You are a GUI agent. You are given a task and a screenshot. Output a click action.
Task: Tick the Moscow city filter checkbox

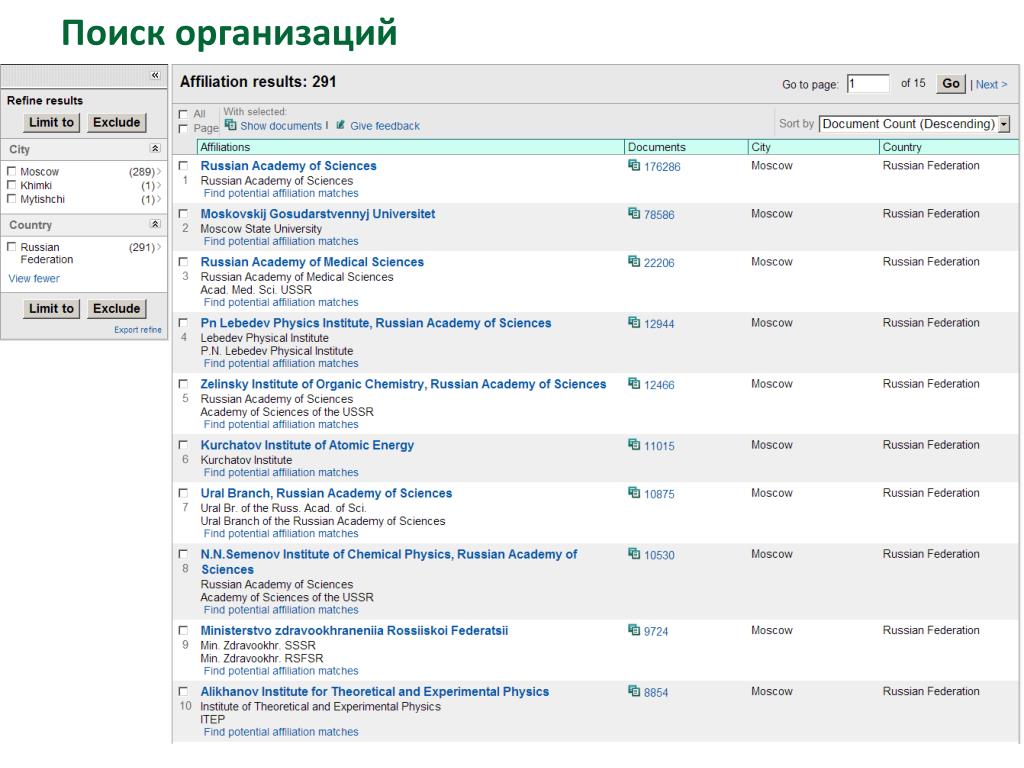pos(11,171)
